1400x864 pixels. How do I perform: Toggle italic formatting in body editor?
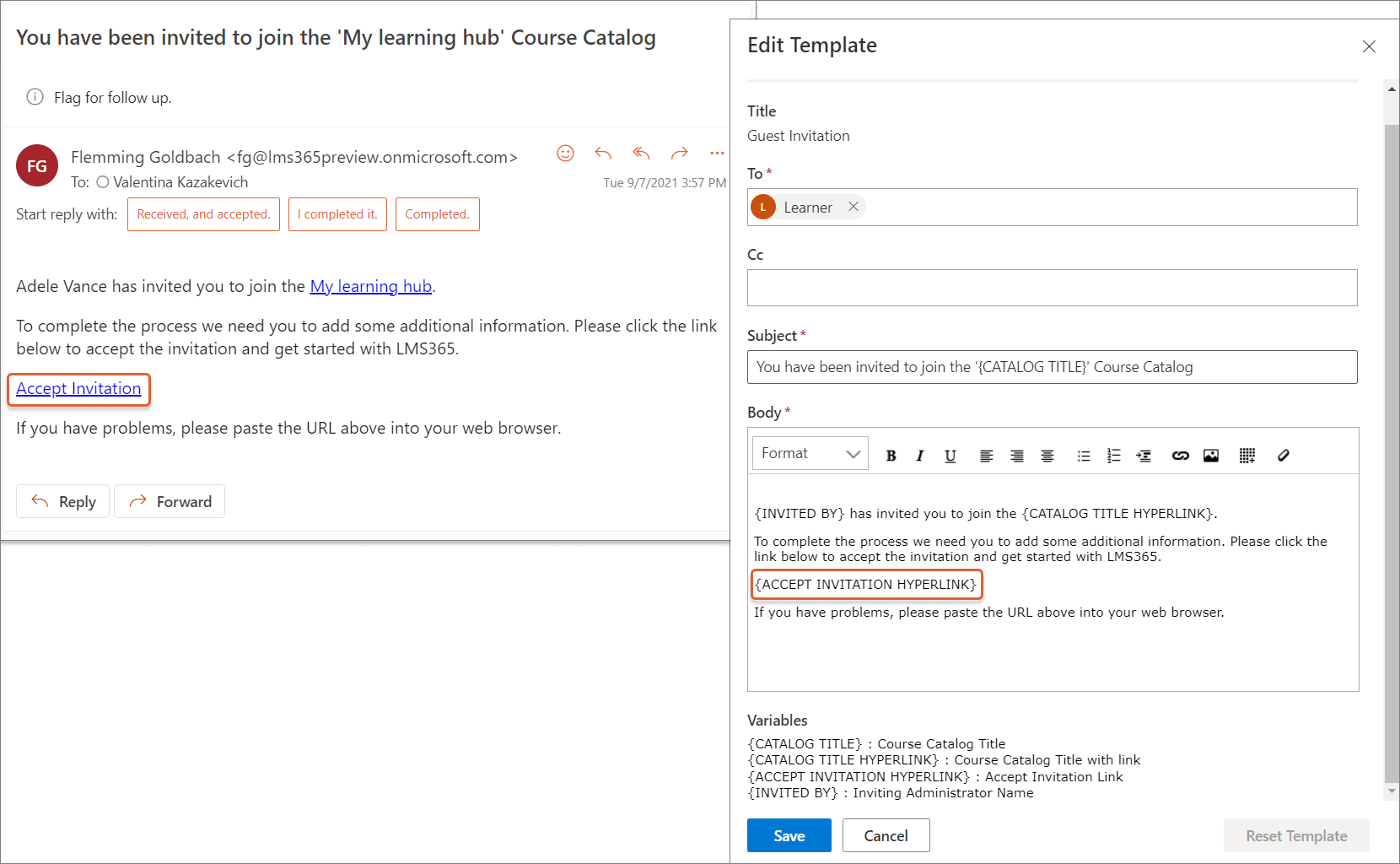(920, 456)
